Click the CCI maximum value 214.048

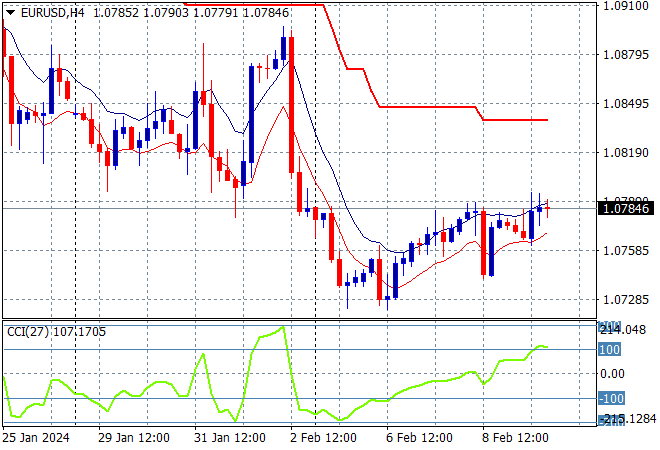(623, 330)
